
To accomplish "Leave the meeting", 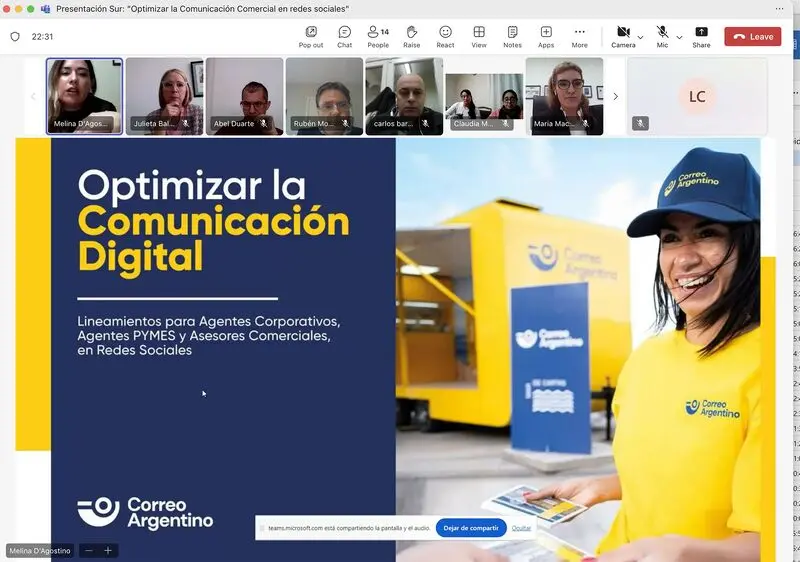I will tap(753, 37).
